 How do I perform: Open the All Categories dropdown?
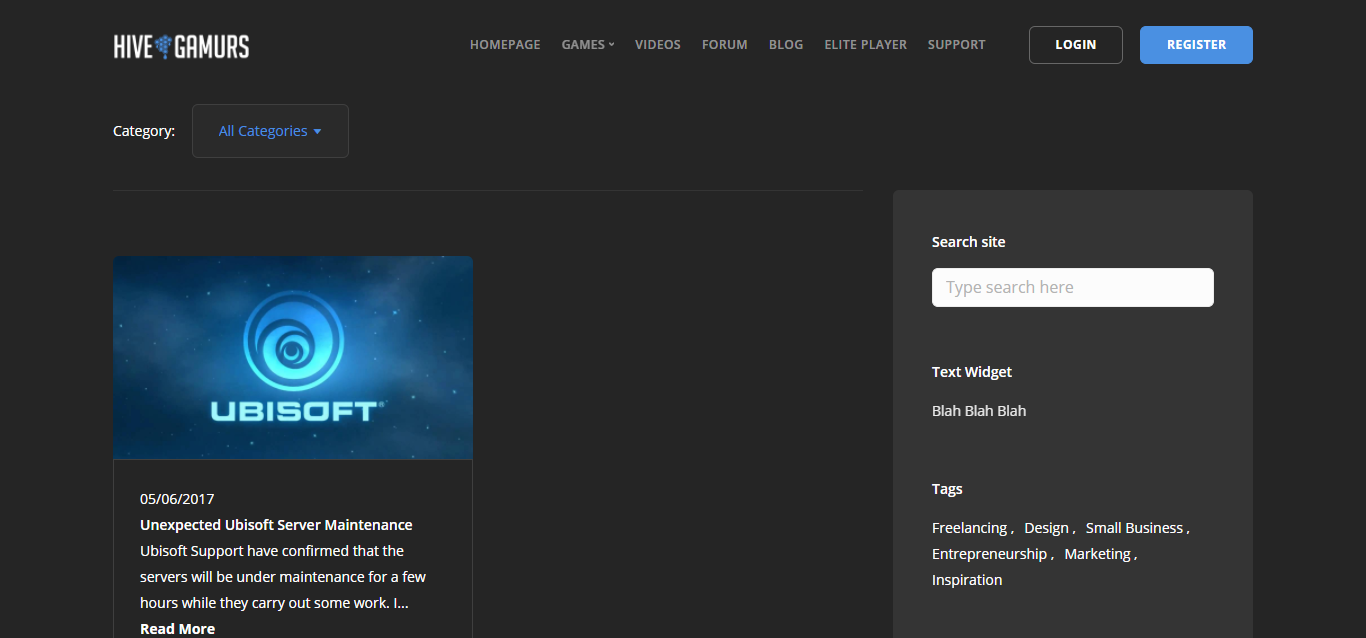(270, 131)
